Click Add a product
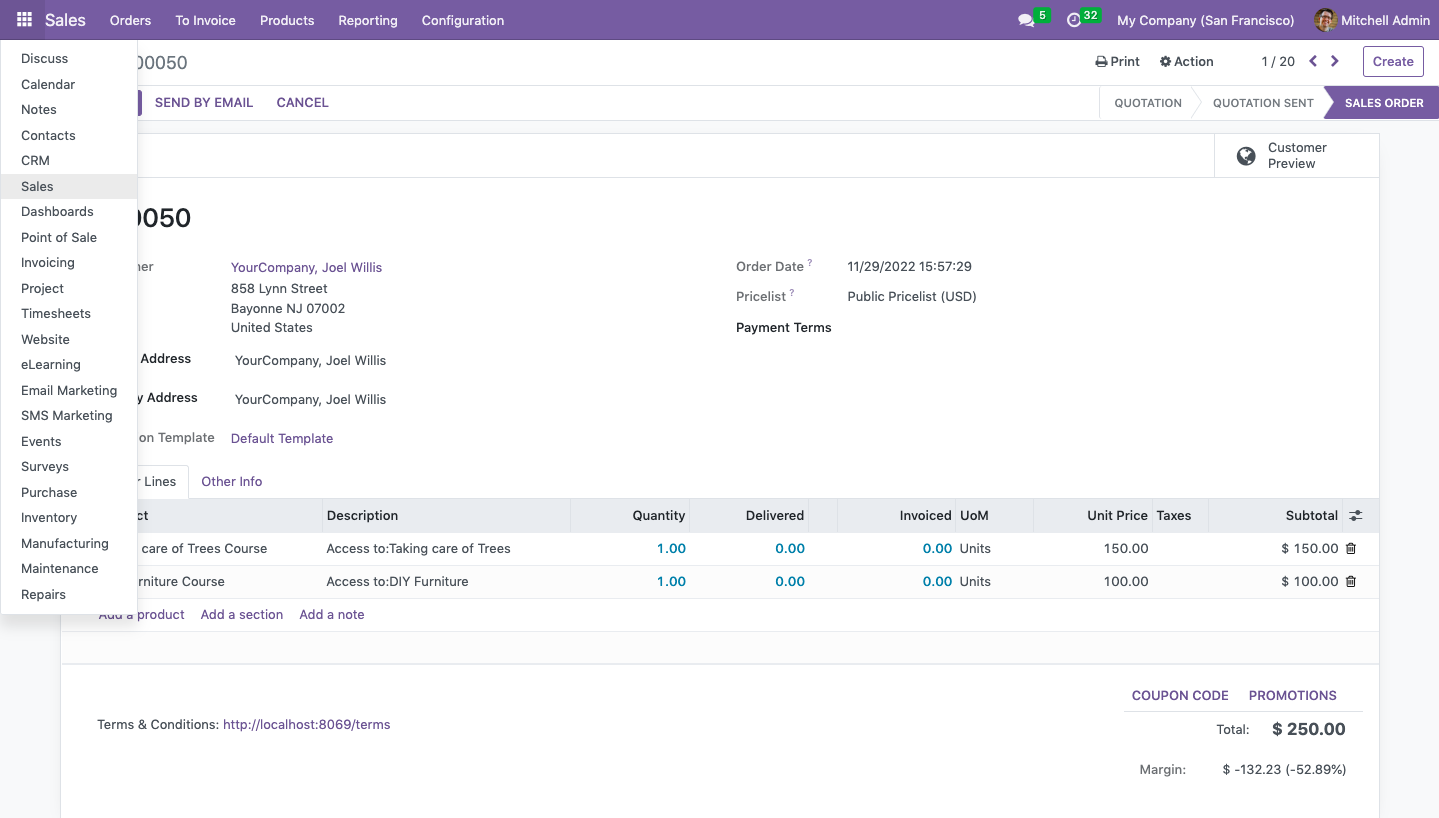The image size is (1439, 818). (140, 614)
